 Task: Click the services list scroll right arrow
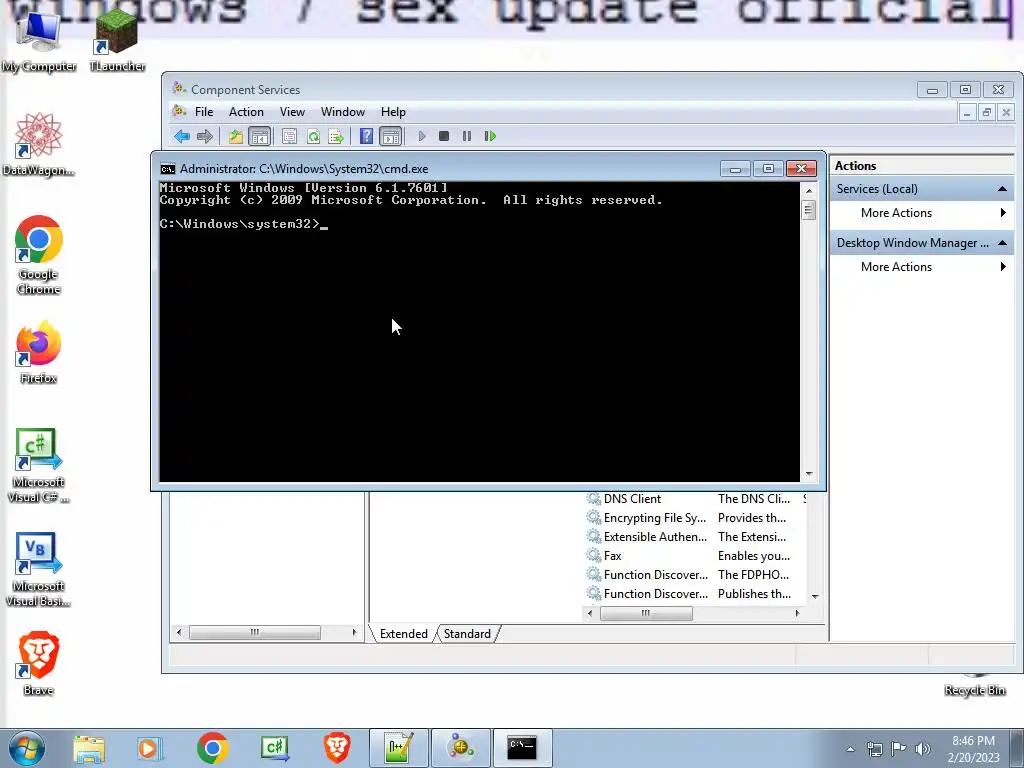(x=797, y=613)
